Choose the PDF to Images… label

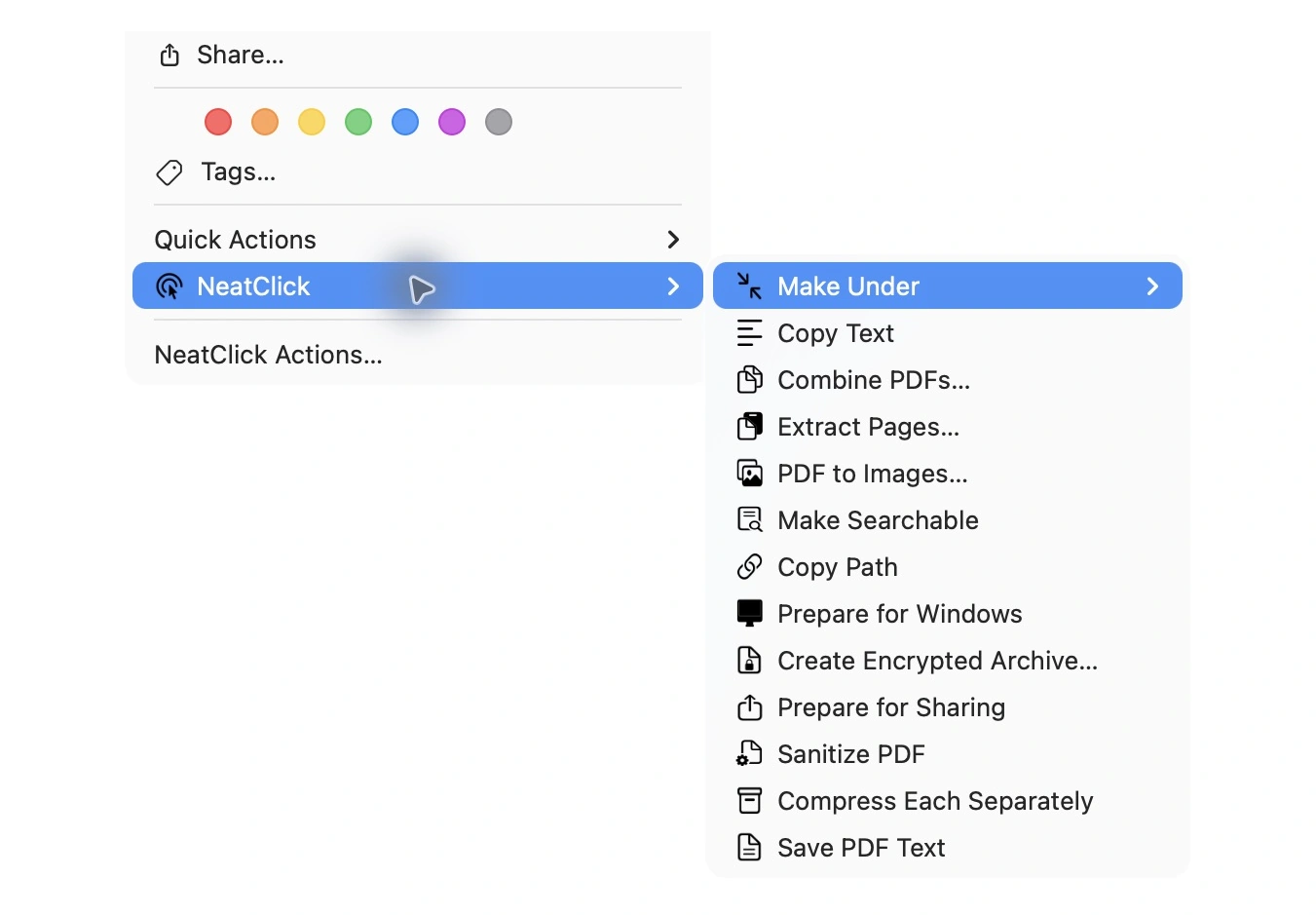[873, 474]
